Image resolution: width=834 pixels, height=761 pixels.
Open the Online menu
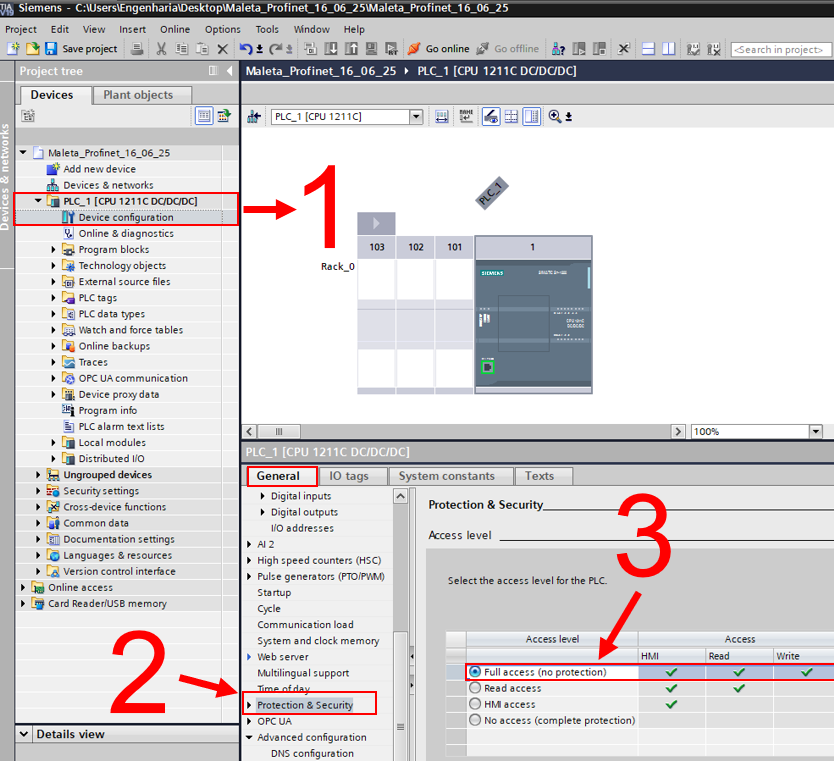(175, 29)
